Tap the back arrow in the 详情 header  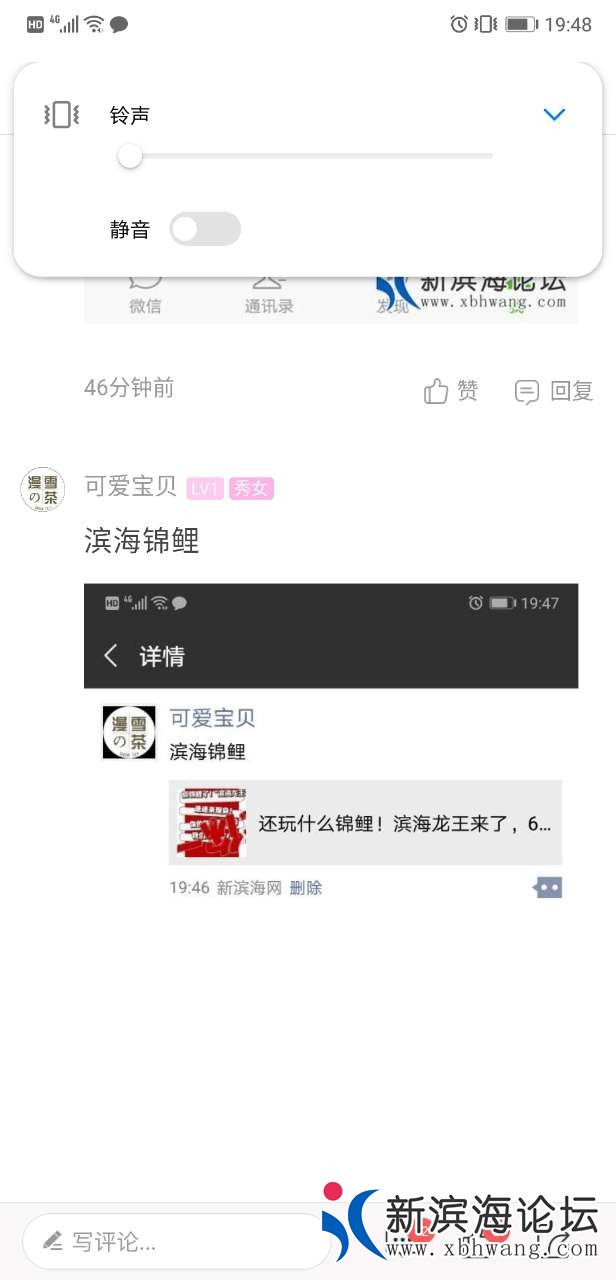click(x=111, y=656)
